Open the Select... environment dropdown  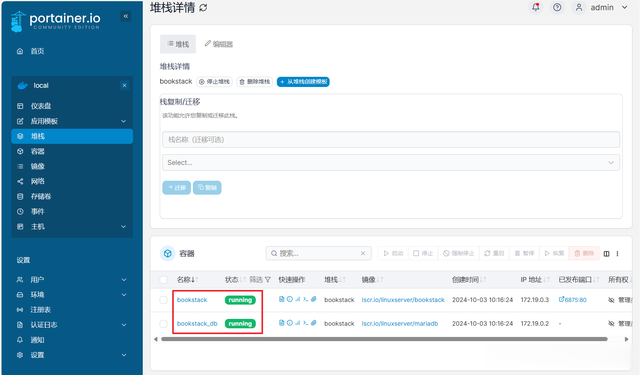tap(391, 162)
